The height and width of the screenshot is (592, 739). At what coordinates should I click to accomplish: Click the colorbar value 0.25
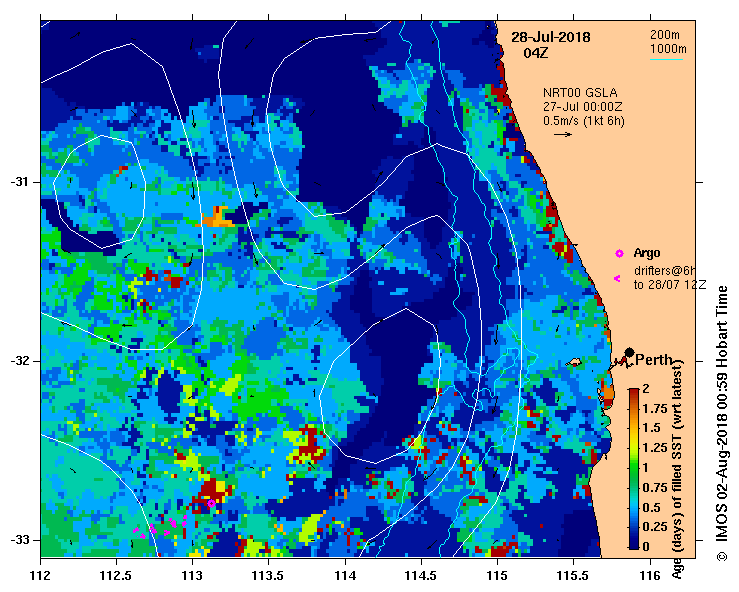pyautogui.click(x=655, y=526)
